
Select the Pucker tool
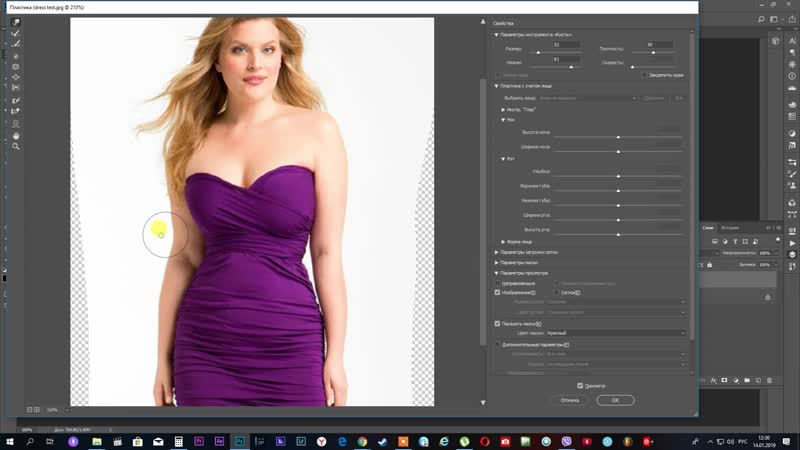16,67
